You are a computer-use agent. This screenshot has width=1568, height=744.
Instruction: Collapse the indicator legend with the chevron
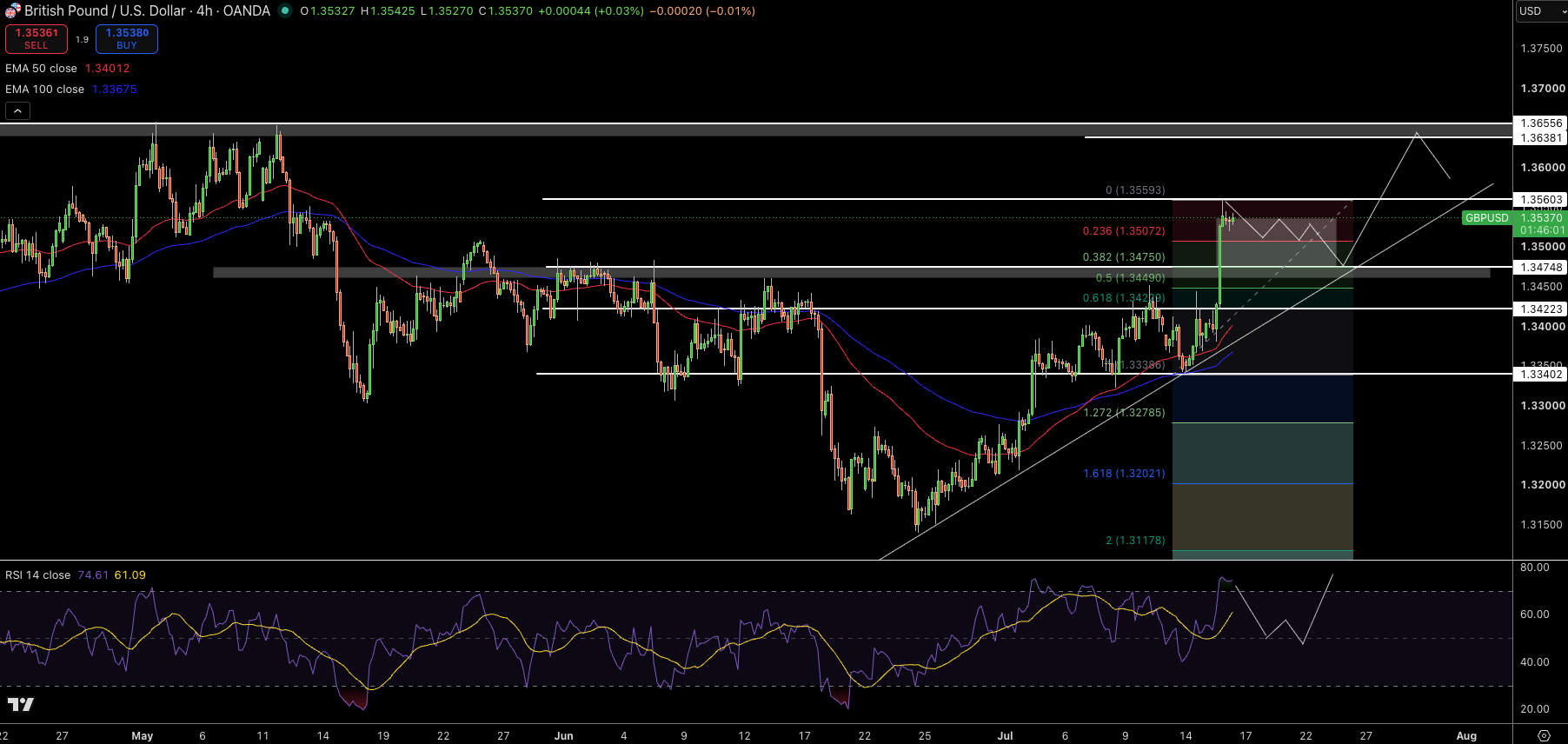(x=17, y=110)
